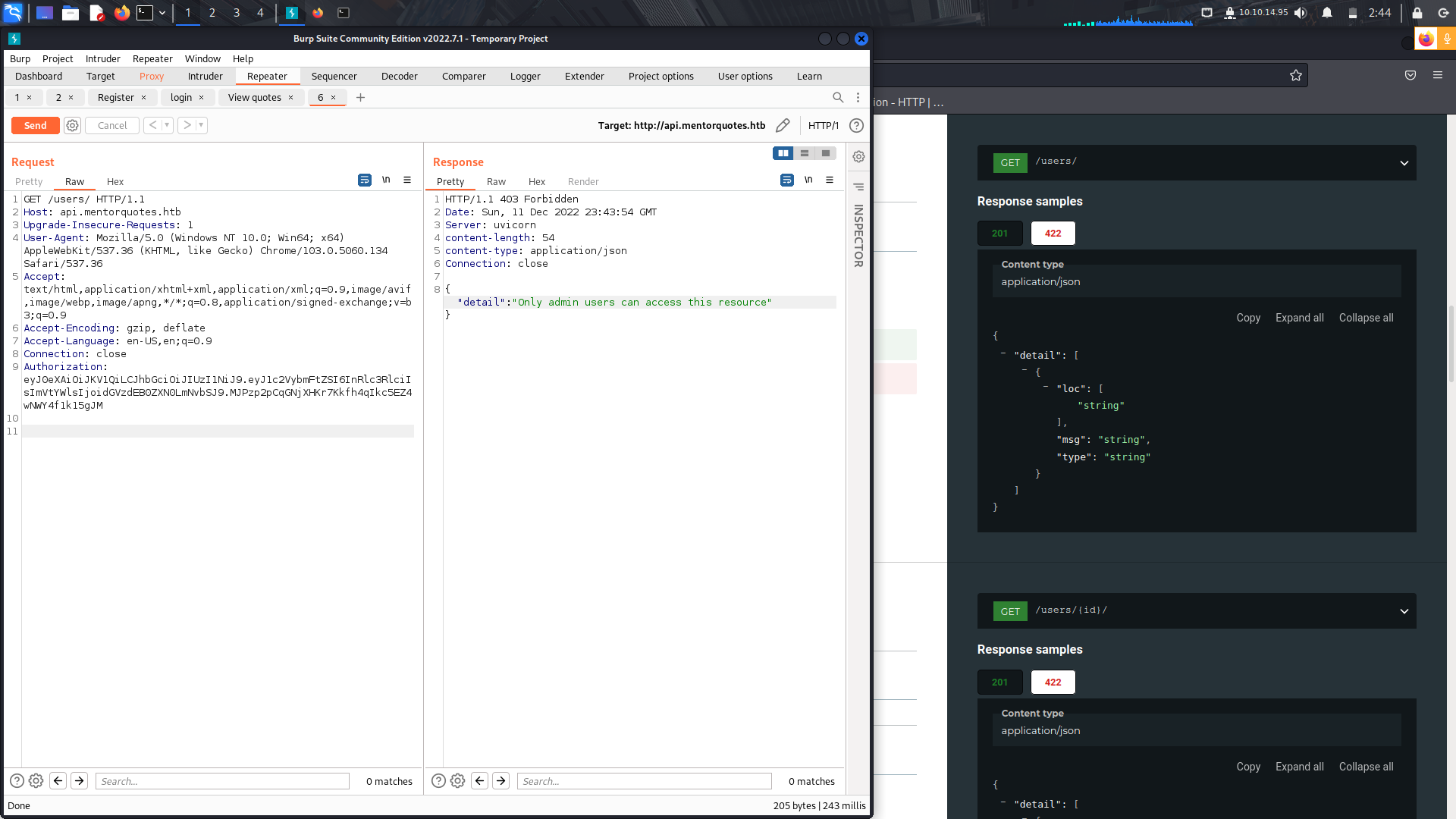Toggle \n non-printable characters in the Request panel

tap(387, 180)
